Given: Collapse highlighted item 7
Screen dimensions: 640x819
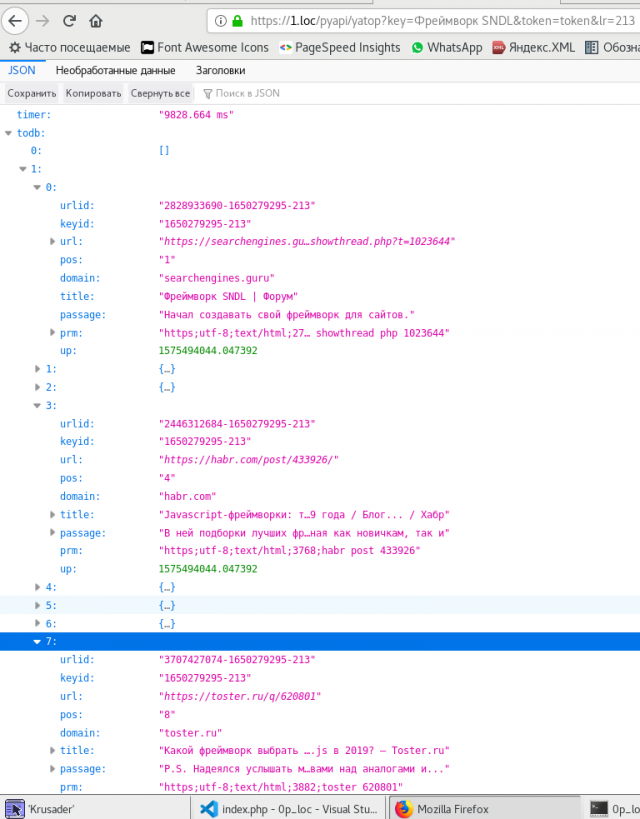Looking at the screenshot, I should [x=37, y=642].
